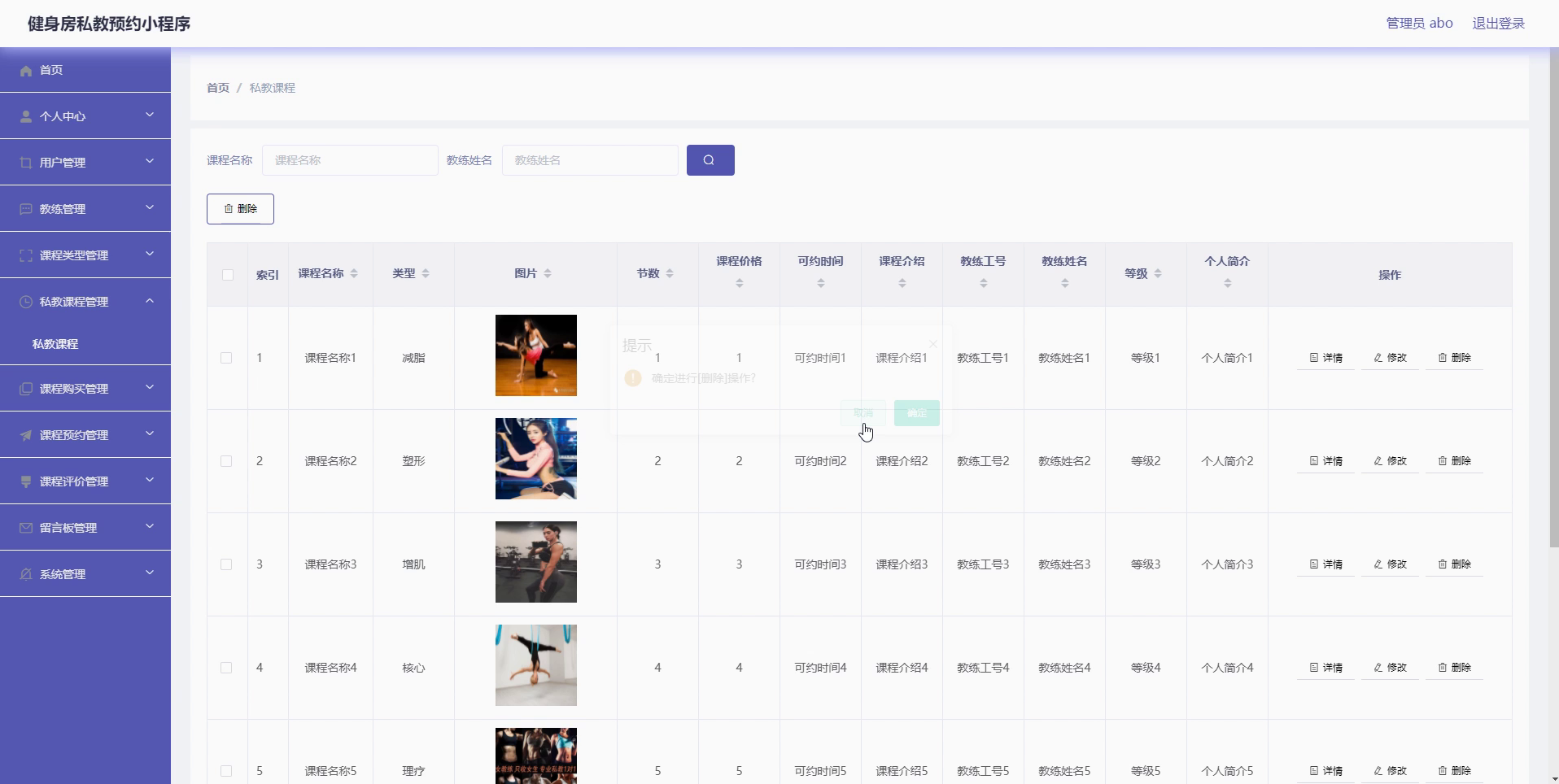Screen dimensions: 1559x784
Task: Click 删除 for 课程名称2
Action: (x=1454, y=461)
